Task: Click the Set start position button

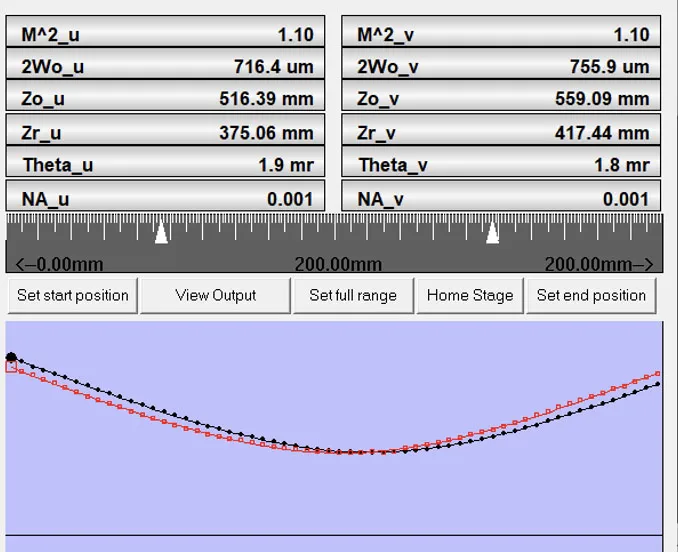Action: [x=73, y=295]
